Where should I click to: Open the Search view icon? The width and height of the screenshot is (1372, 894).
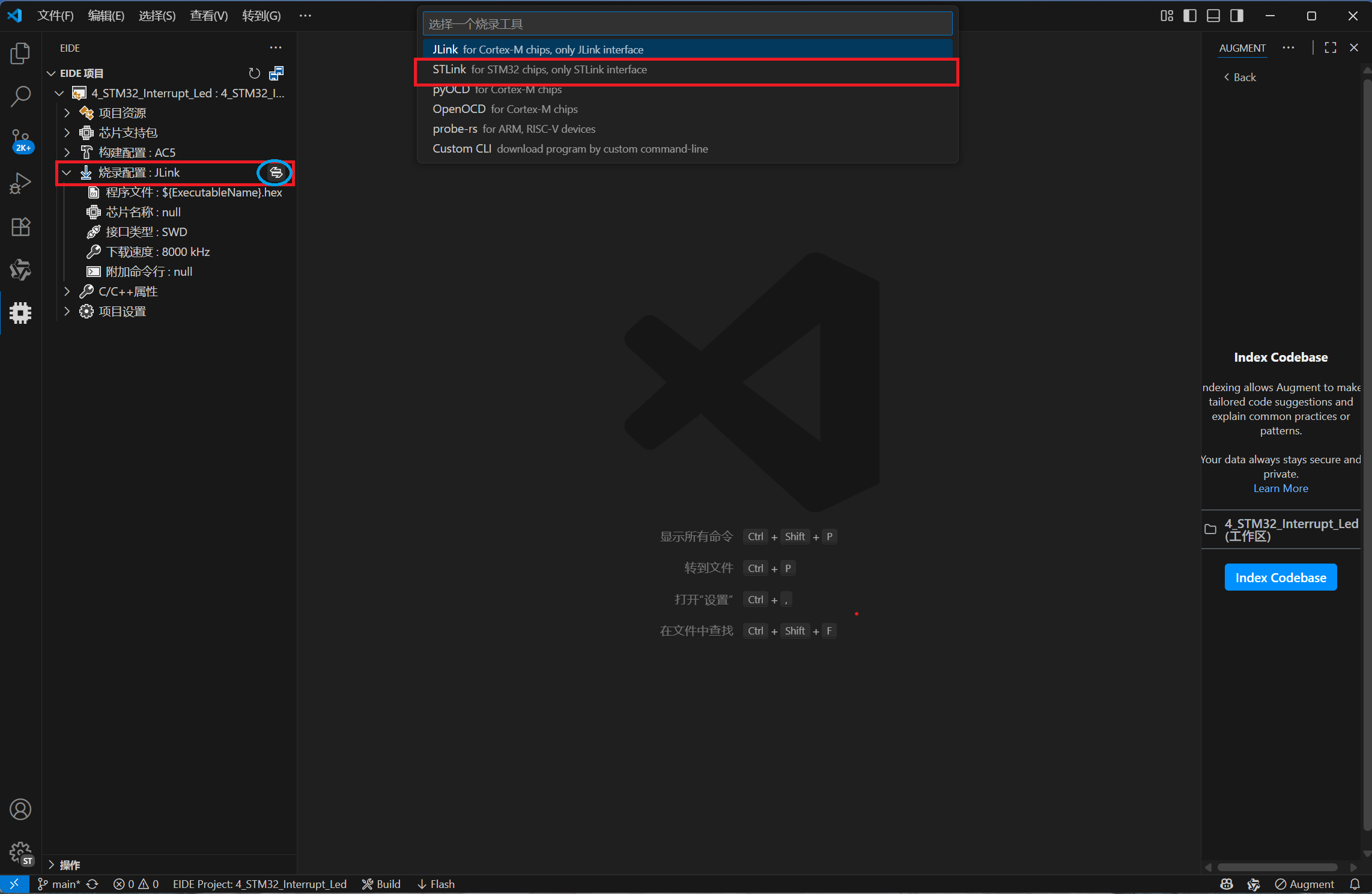20,96
